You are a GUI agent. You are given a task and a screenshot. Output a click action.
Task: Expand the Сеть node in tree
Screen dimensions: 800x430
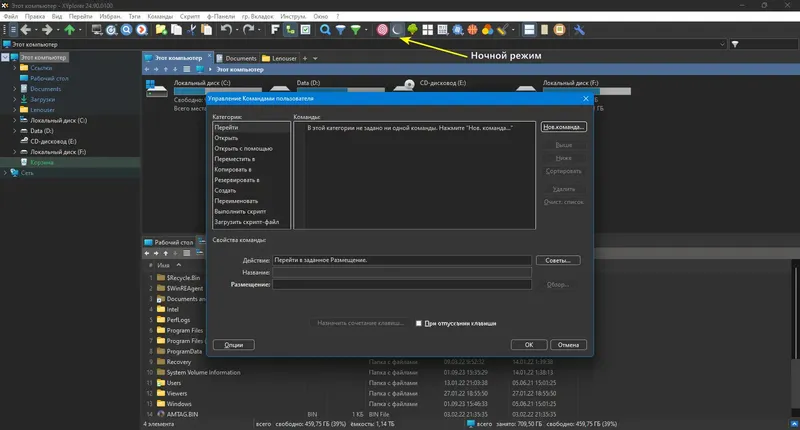point(5,173)
